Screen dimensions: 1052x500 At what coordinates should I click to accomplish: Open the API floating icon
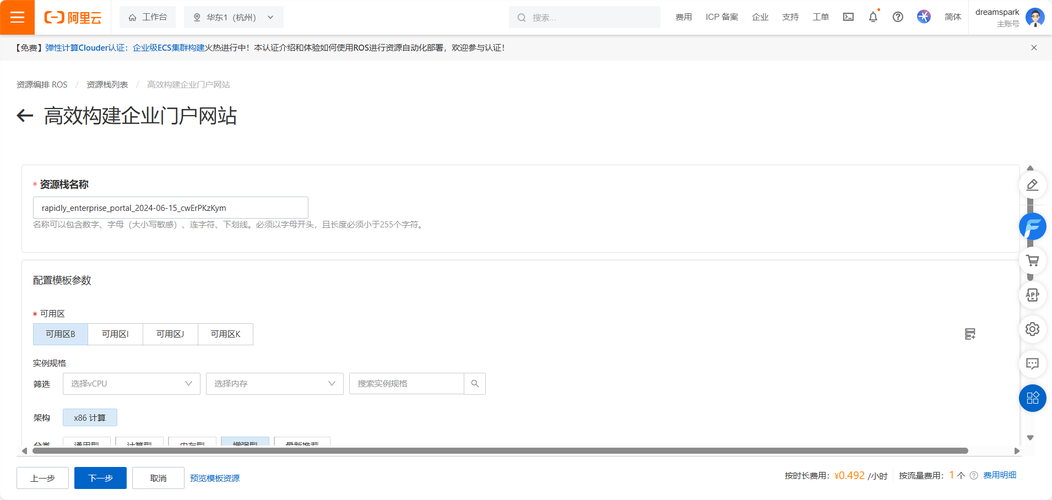click(x=1033, y=294)
